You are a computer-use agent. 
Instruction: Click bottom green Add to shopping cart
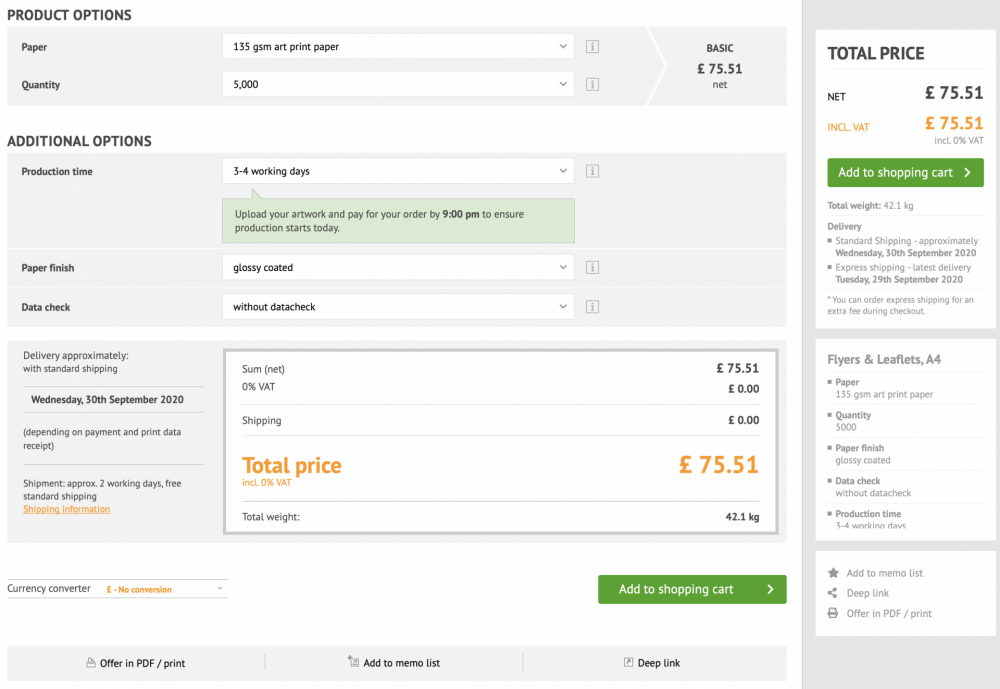692,589
